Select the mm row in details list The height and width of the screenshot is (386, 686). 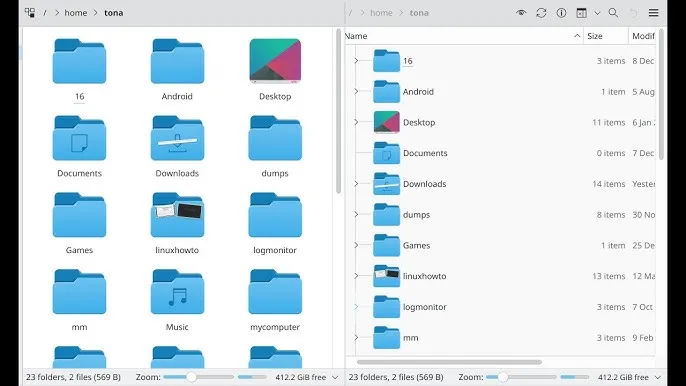pyautogui.click(x=500, y=337)
